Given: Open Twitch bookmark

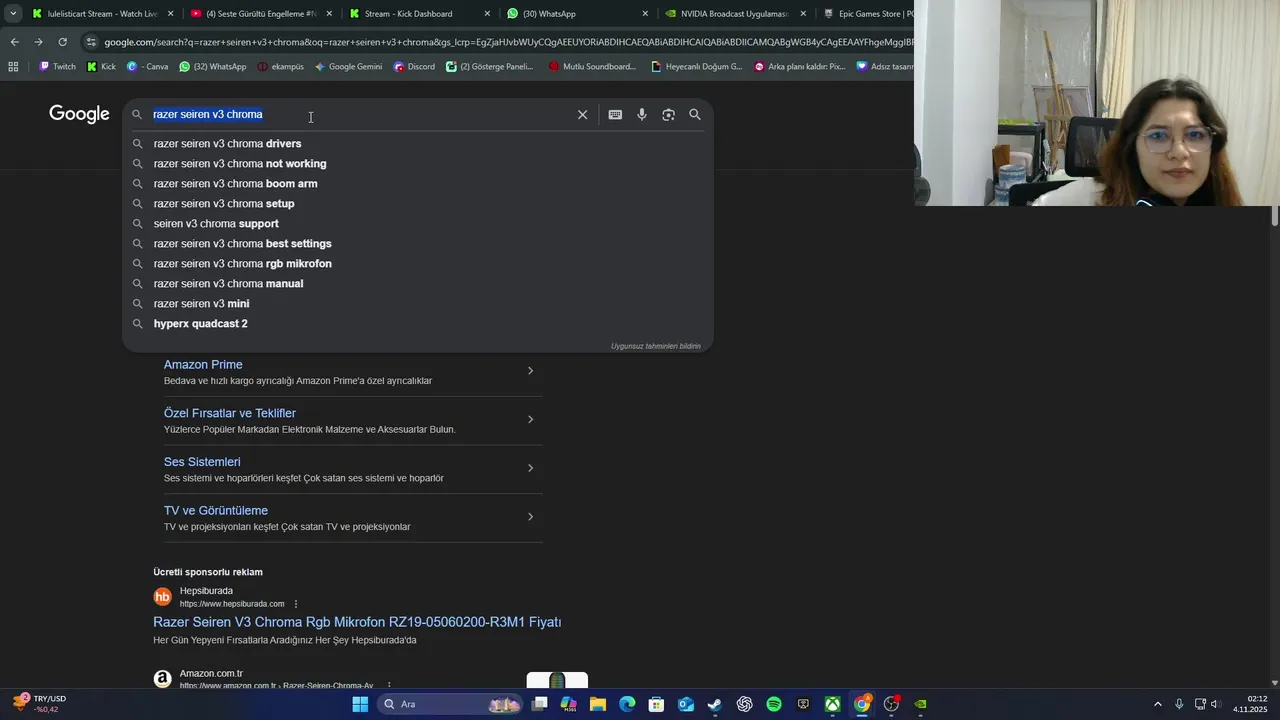Looking at the screenshot, I should point(57,67).
